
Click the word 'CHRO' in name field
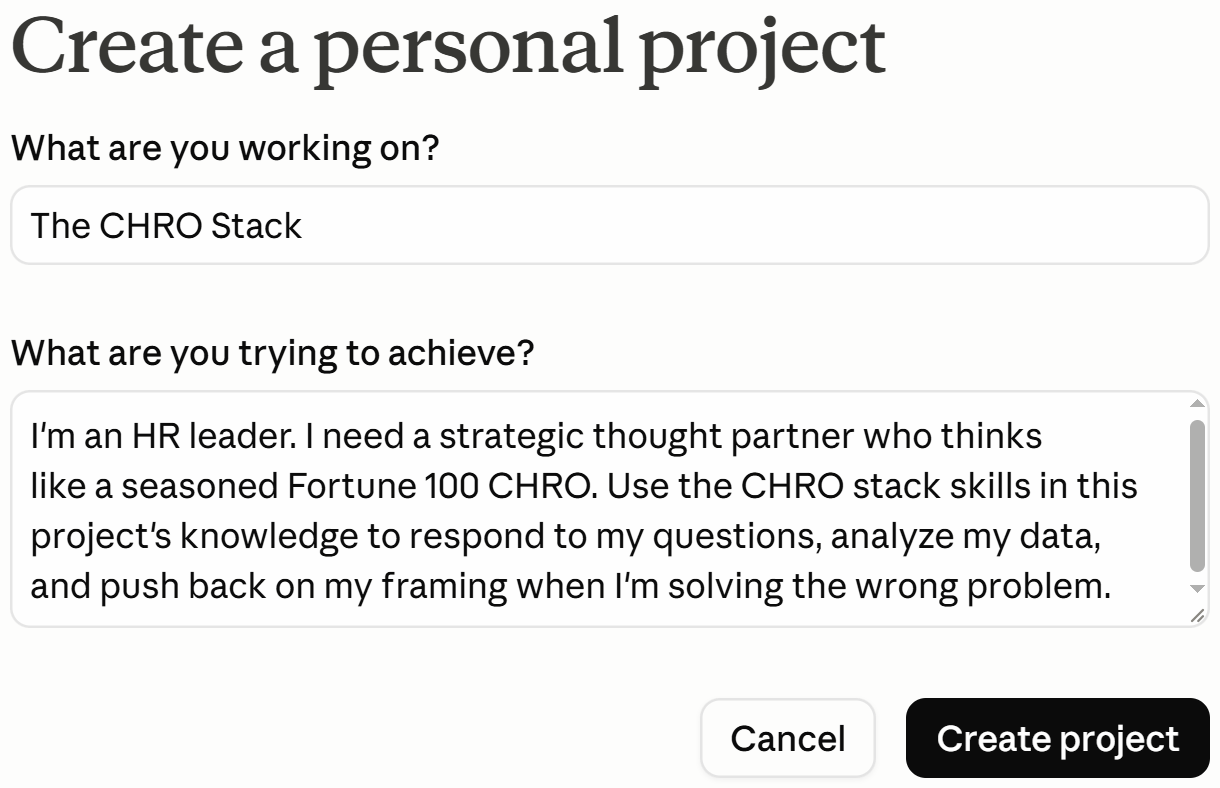(150, 226)
